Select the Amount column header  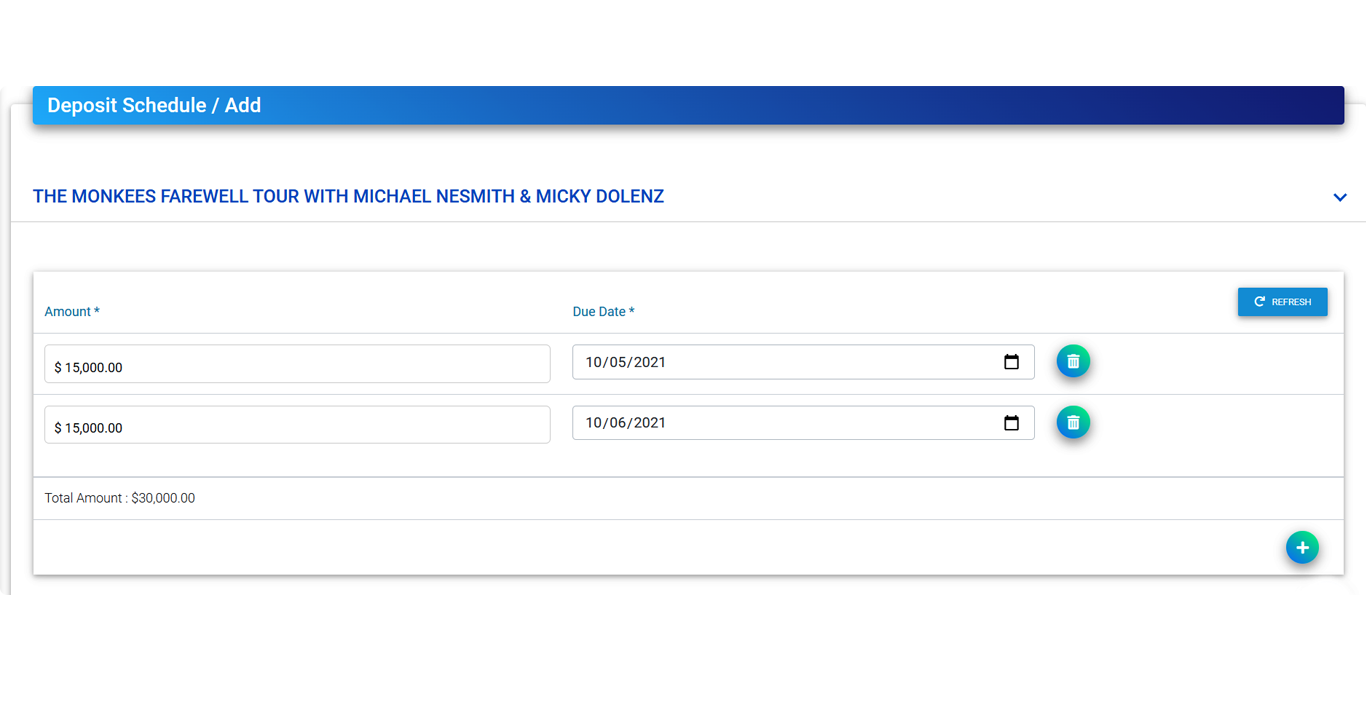[71, 311]
